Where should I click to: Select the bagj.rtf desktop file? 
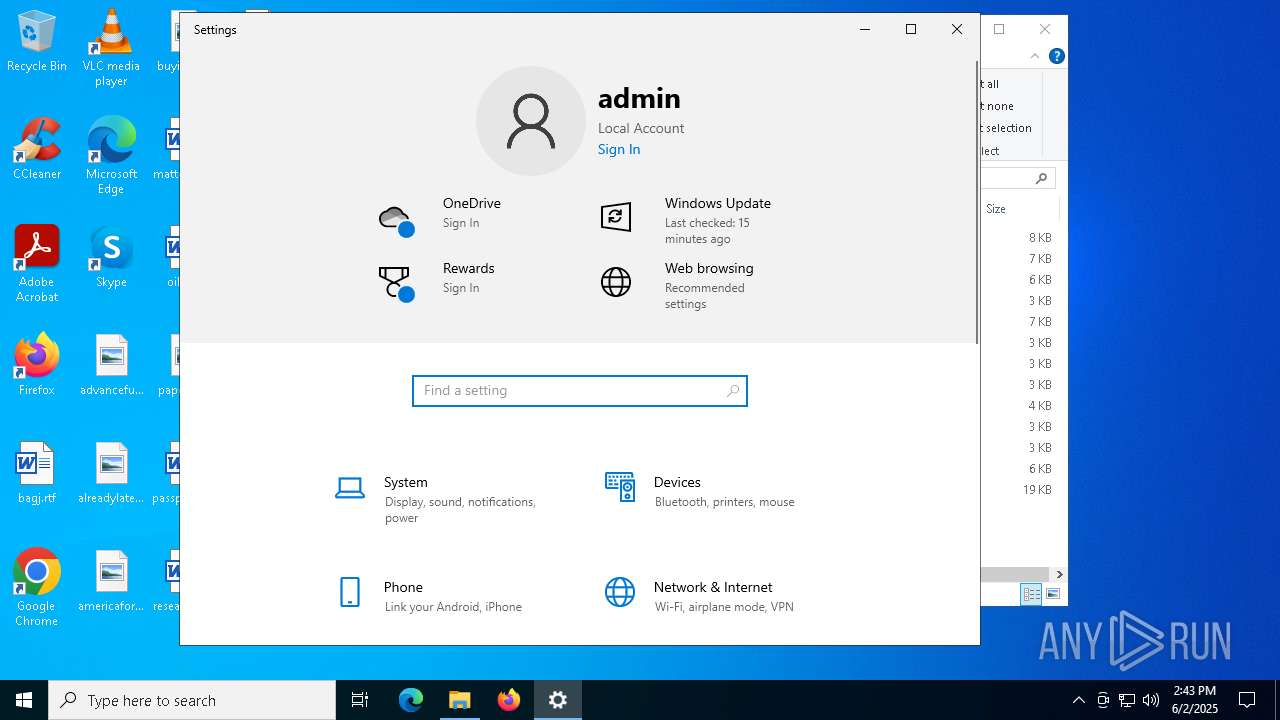tap(37, 473)
